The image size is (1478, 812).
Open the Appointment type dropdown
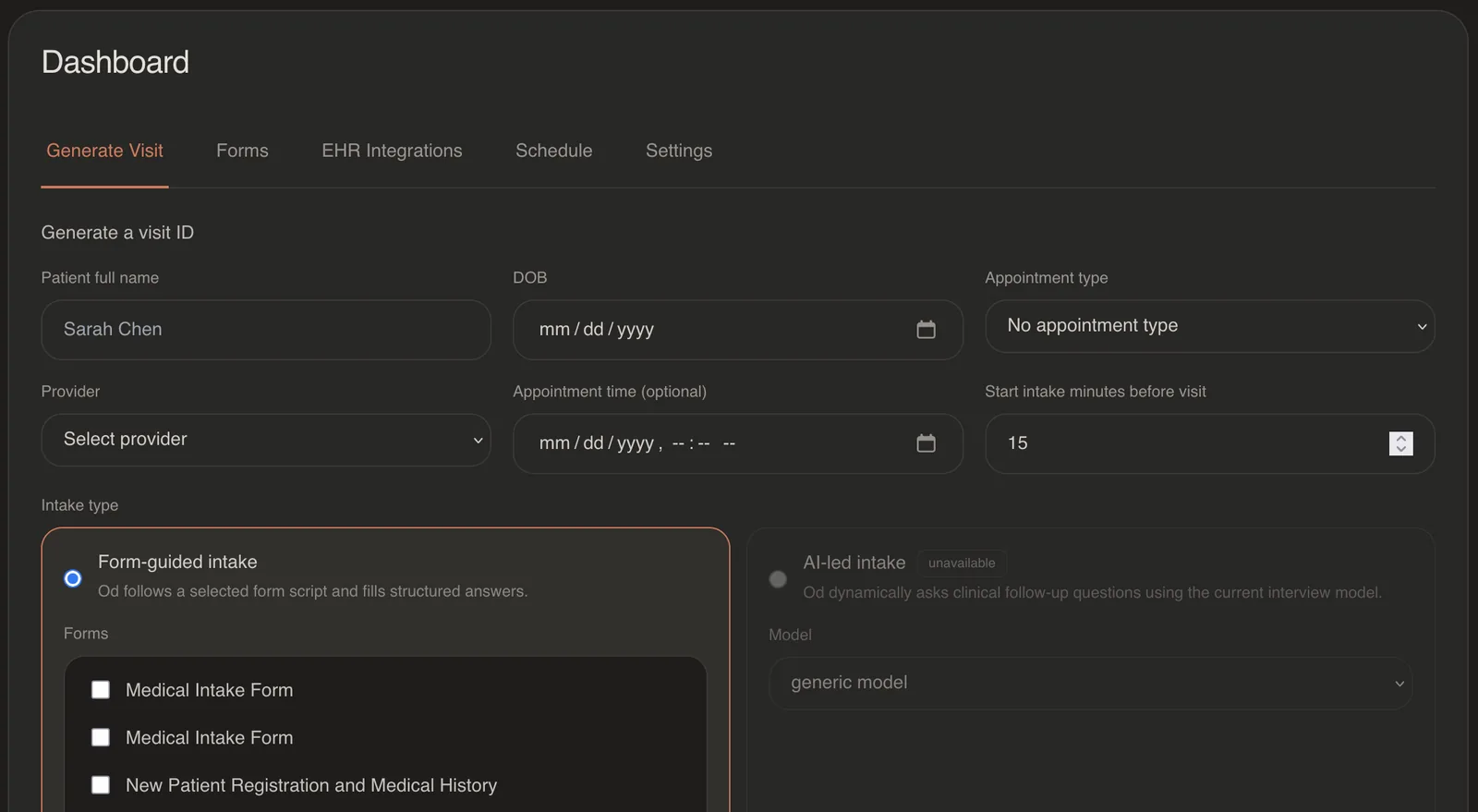(1209, 326)
